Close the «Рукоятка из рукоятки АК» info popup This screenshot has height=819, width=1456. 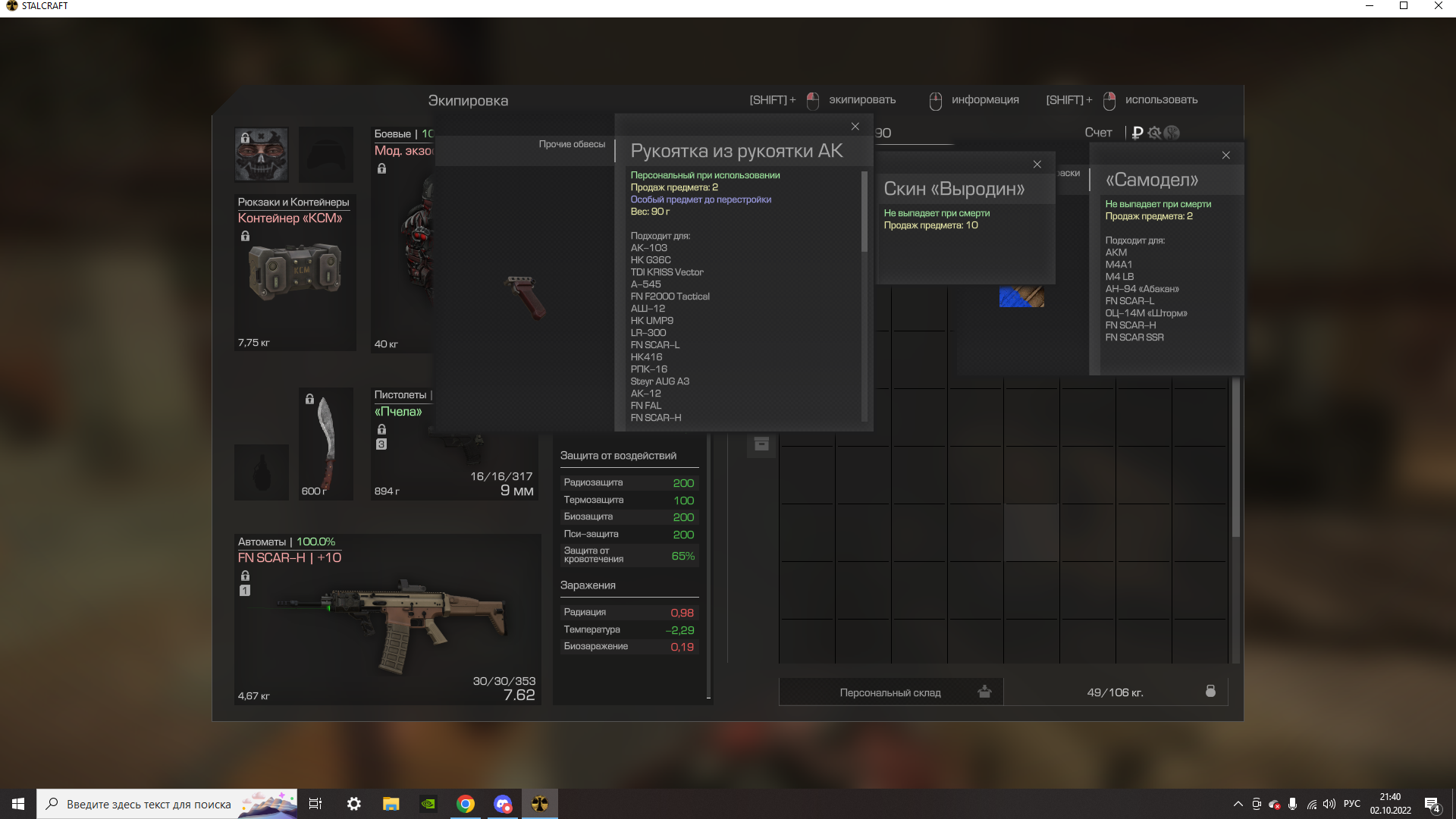point(855,127)
